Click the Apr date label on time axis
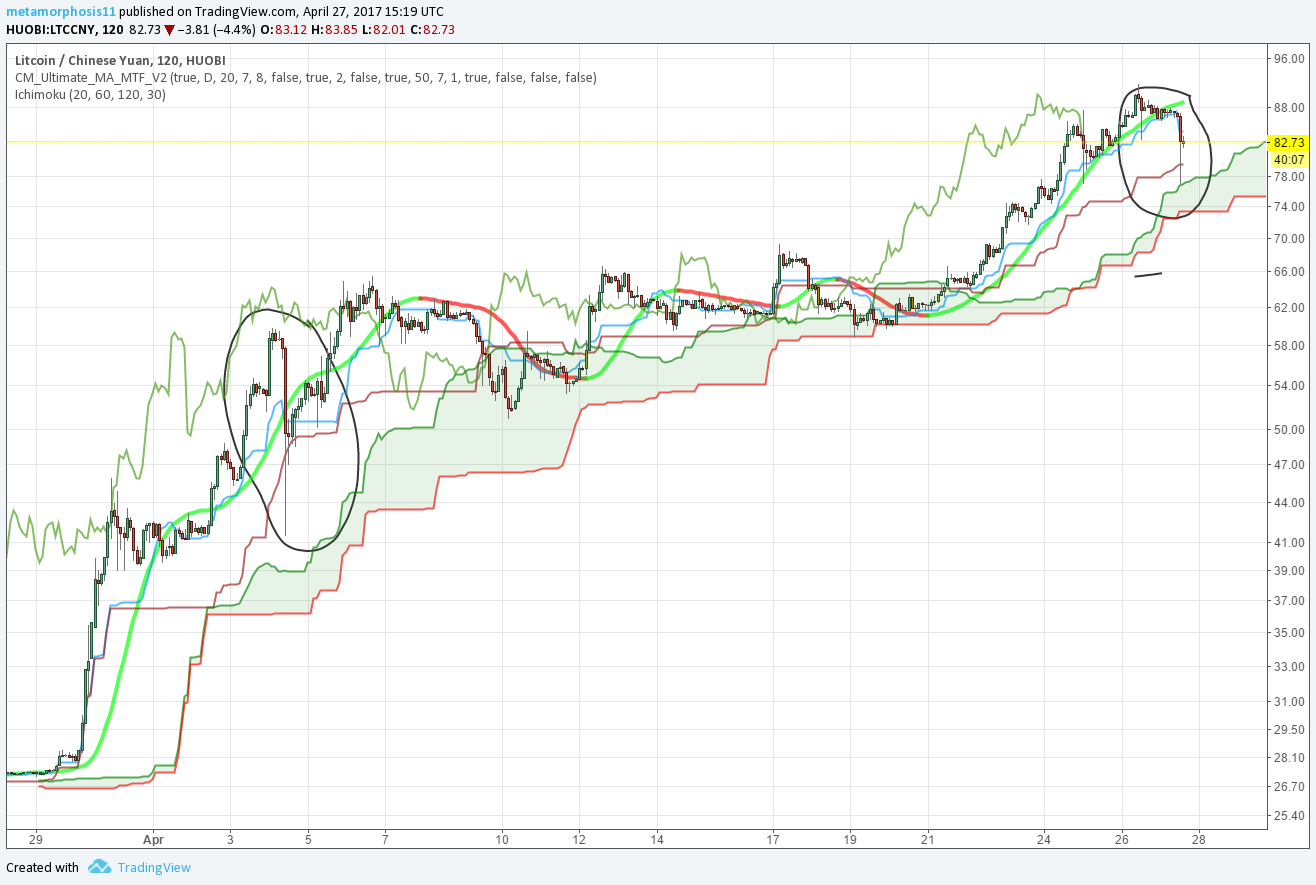The image size is (1316, 885). point(152,839)
